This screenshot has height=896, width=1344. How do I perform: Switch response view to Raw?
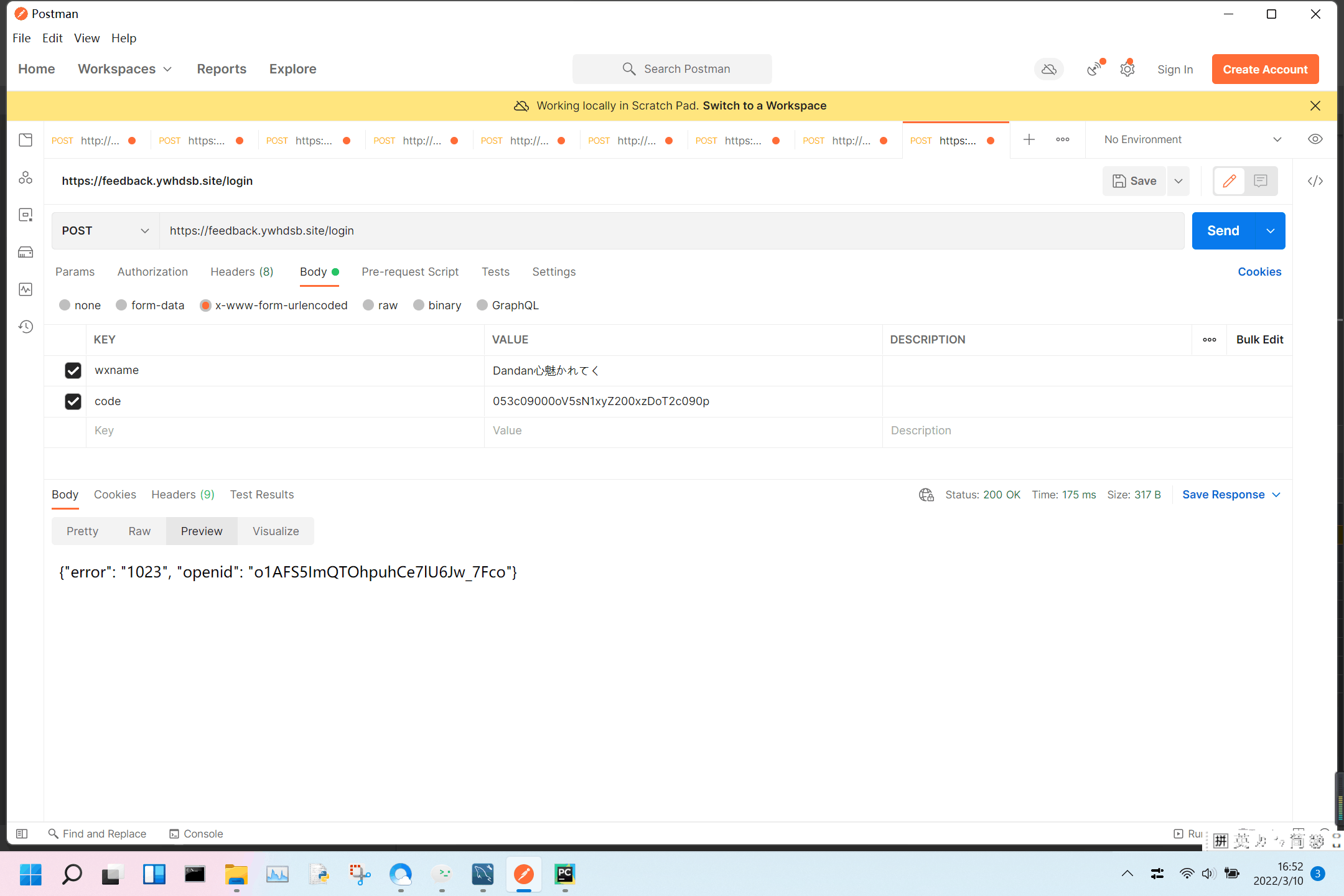[139, 531]
